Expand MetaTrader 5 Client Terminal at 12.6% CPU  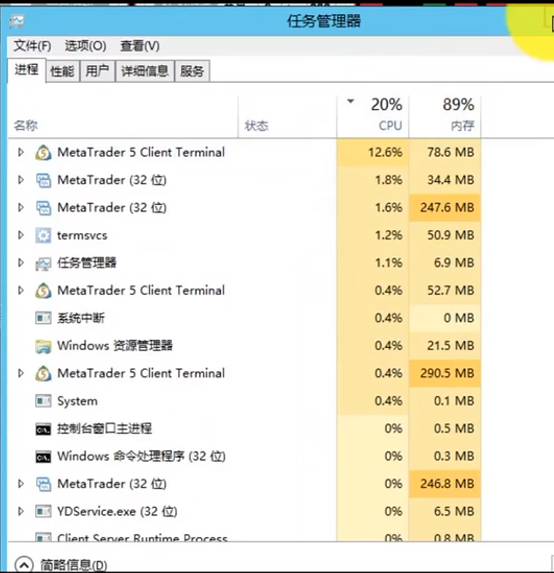21,152
